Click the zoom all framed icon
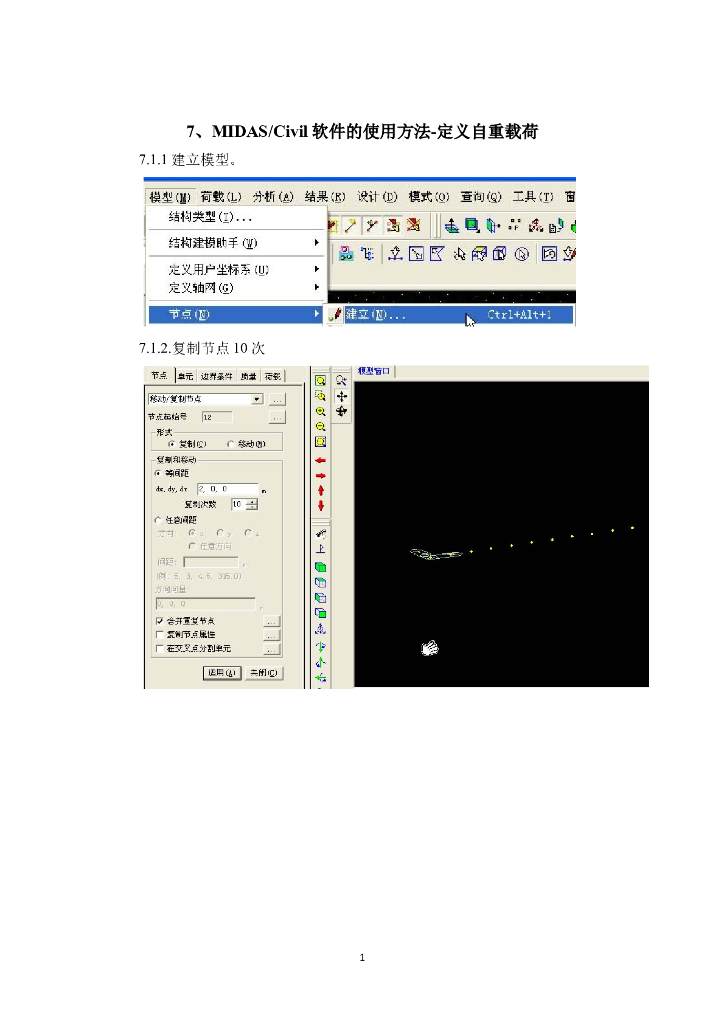Image resolution: width=724 pixels, height=1024 pixels. 321,442
